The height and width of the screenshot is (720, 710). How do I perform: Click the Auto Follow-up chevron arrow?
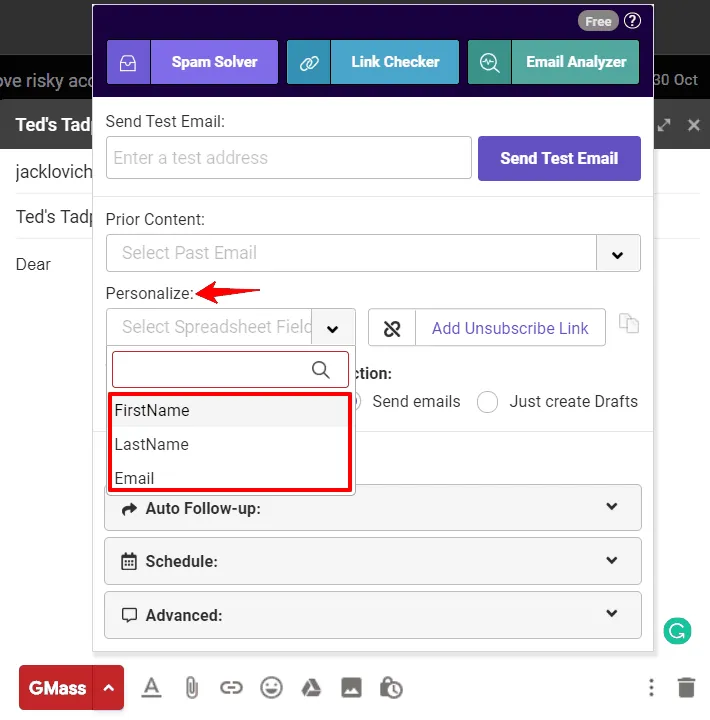click(612, 506)
